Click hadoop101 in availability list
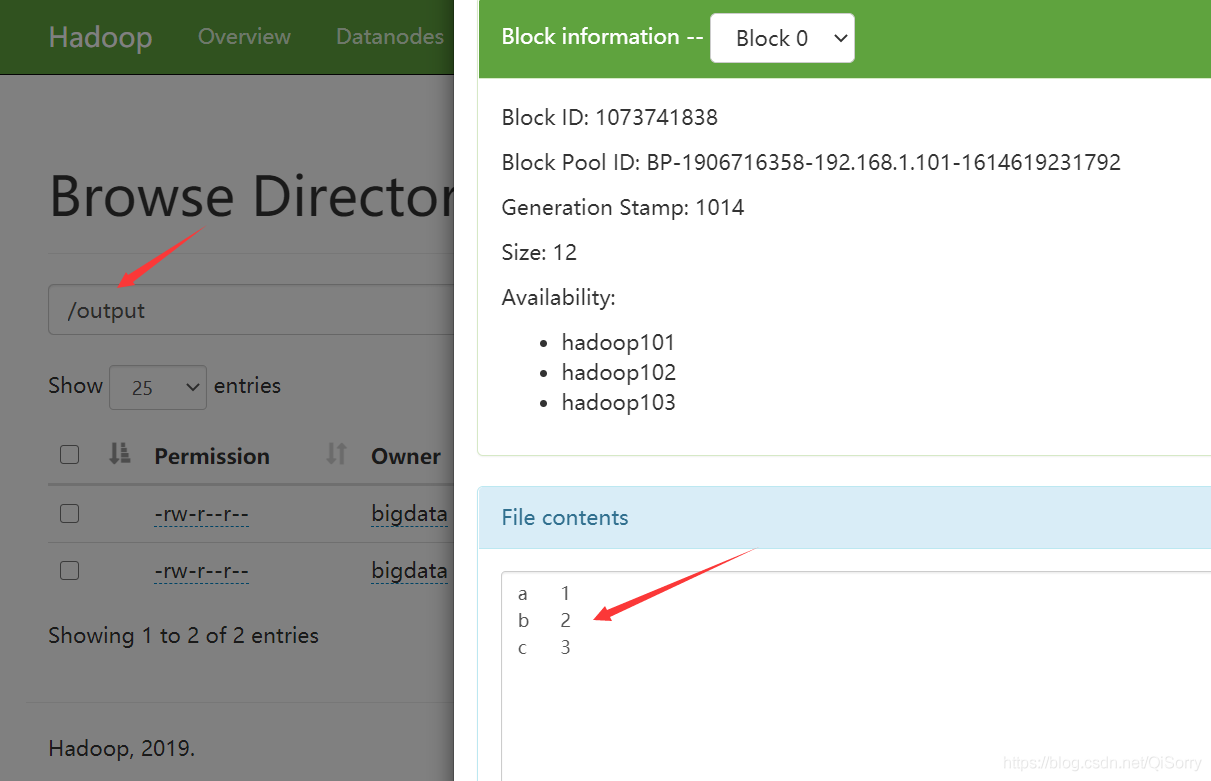Viewport: 1211px width, 781px height. click(618, 343)
